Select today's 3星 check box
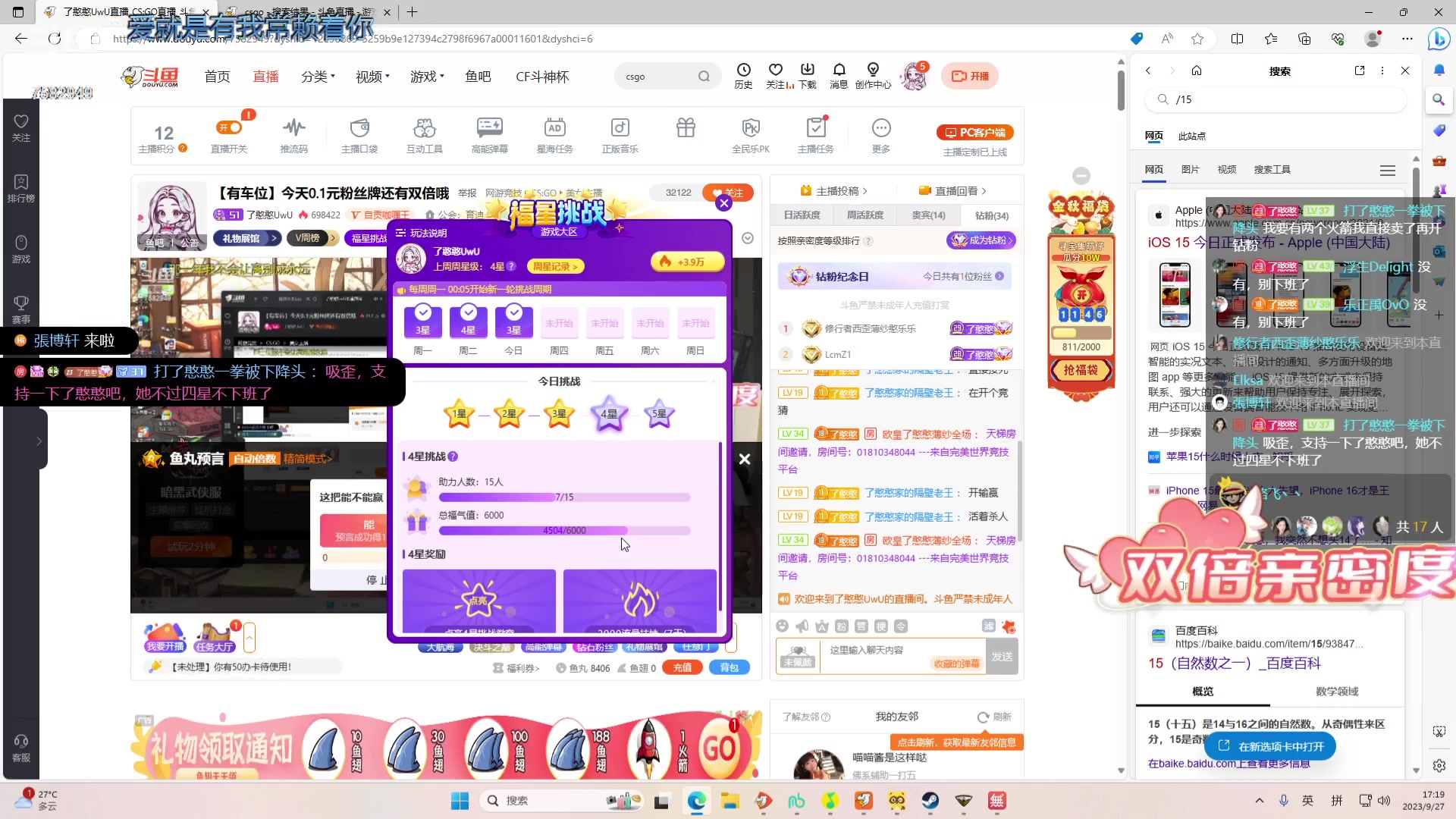 pyautogui.click(x=513, y=322)
